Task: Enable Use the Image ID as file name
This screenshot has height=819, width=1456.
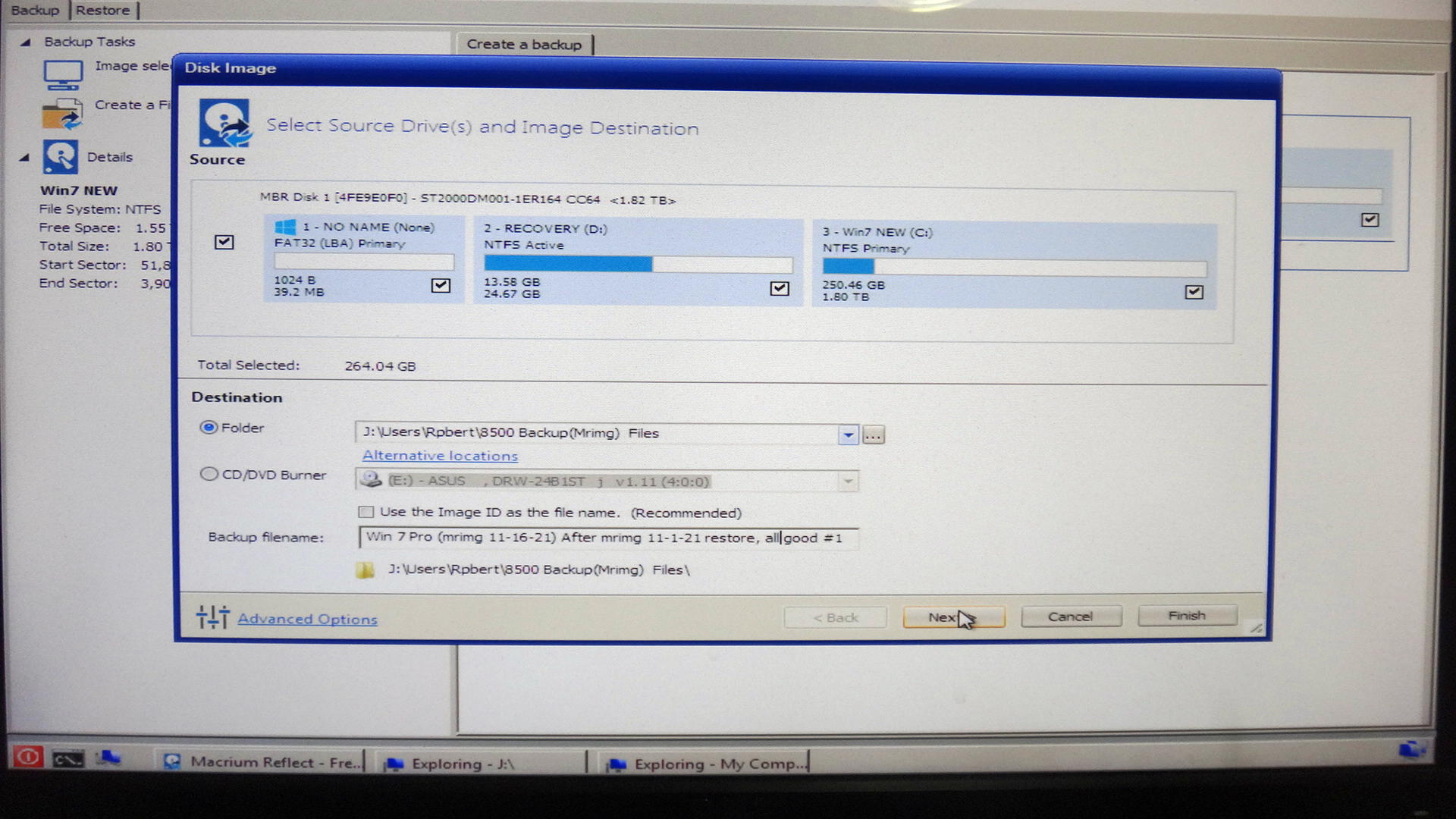Action: (366, 512)
